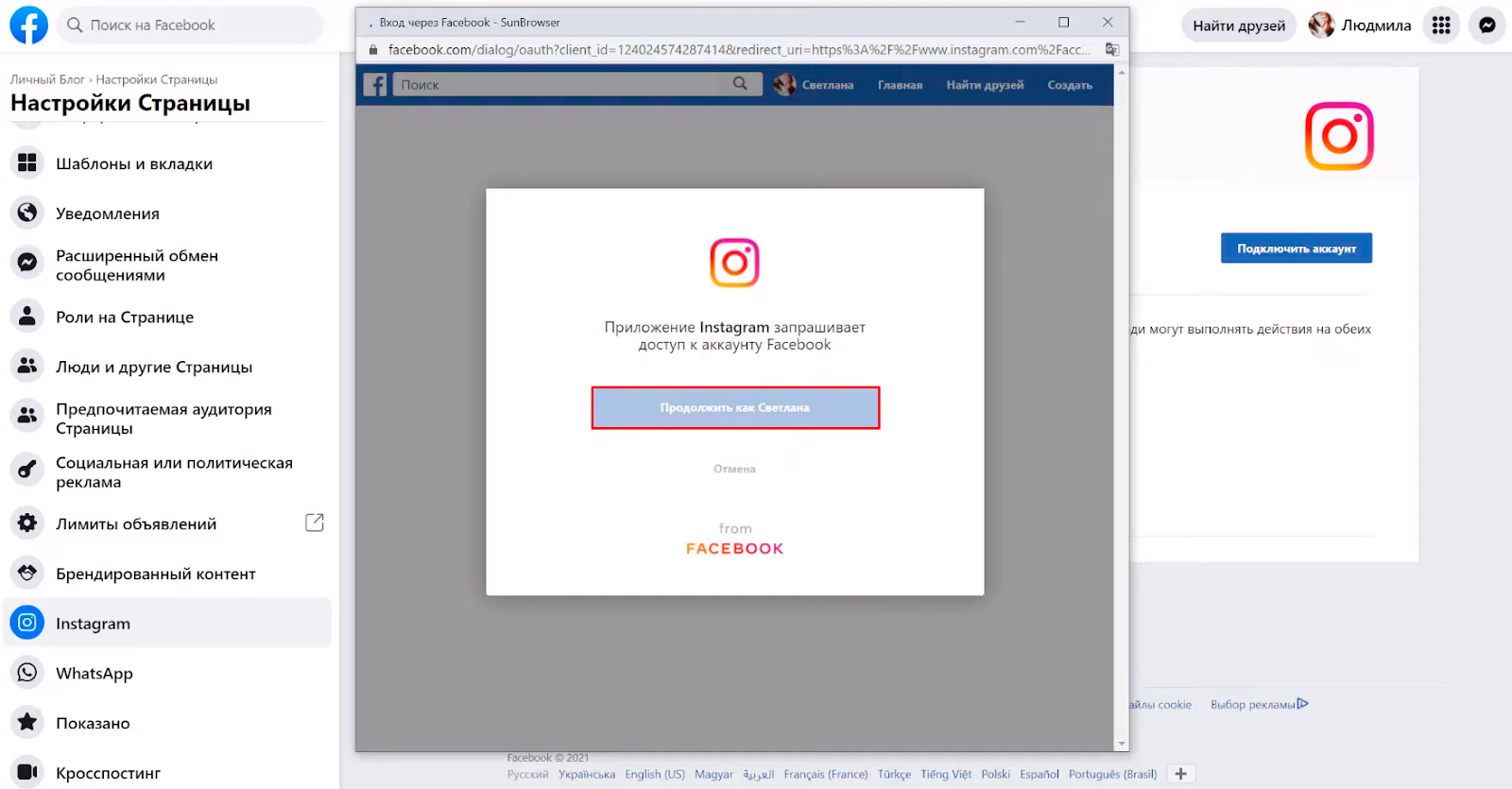Image resolution: width=1512 pixels, height=789 pixels.
Task: Click Светлана avatar in popup header
Action: click(x=784, y=85)
